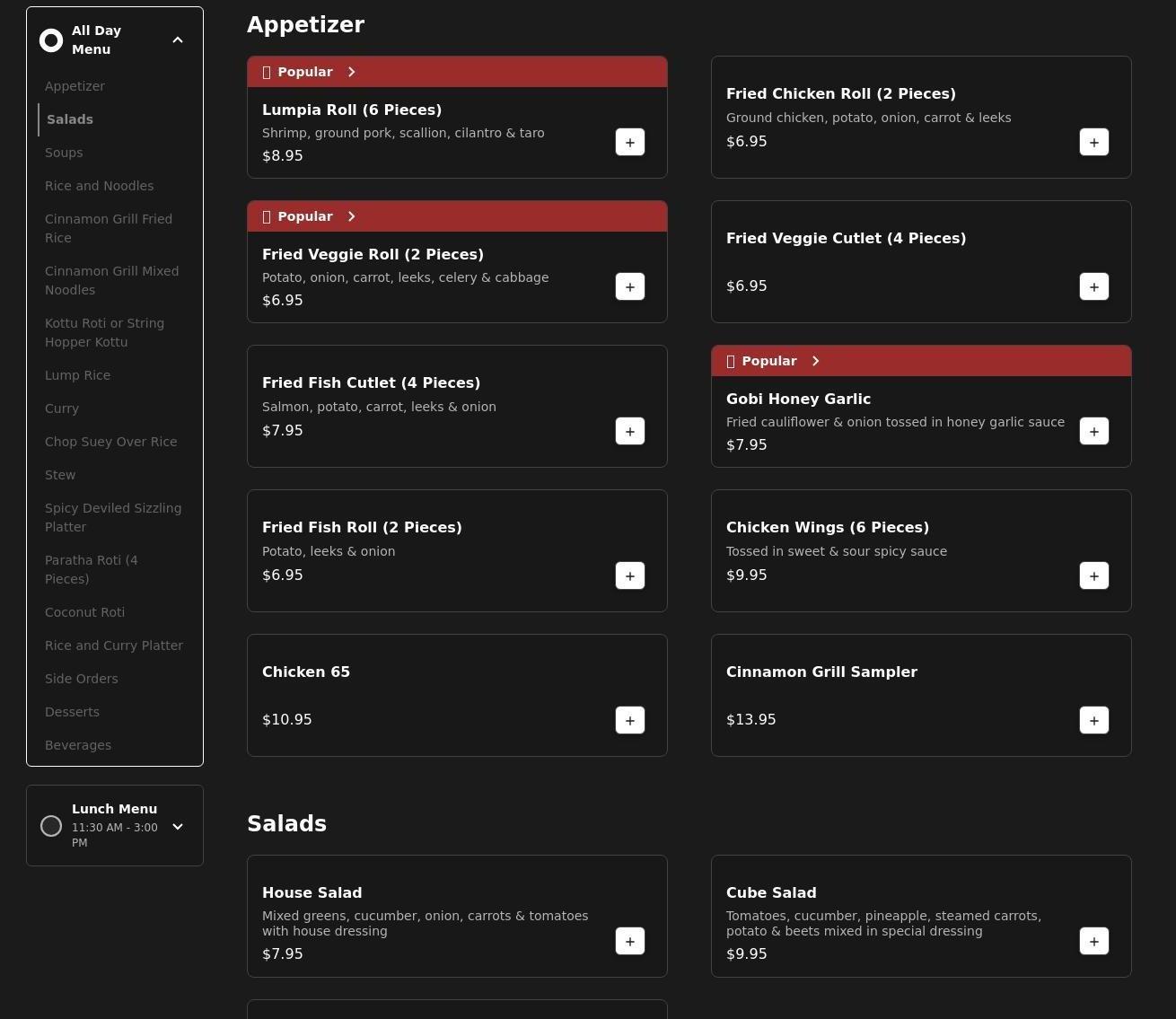
Task: Select the All Day Menu radio button
Action: click(51, 40)
